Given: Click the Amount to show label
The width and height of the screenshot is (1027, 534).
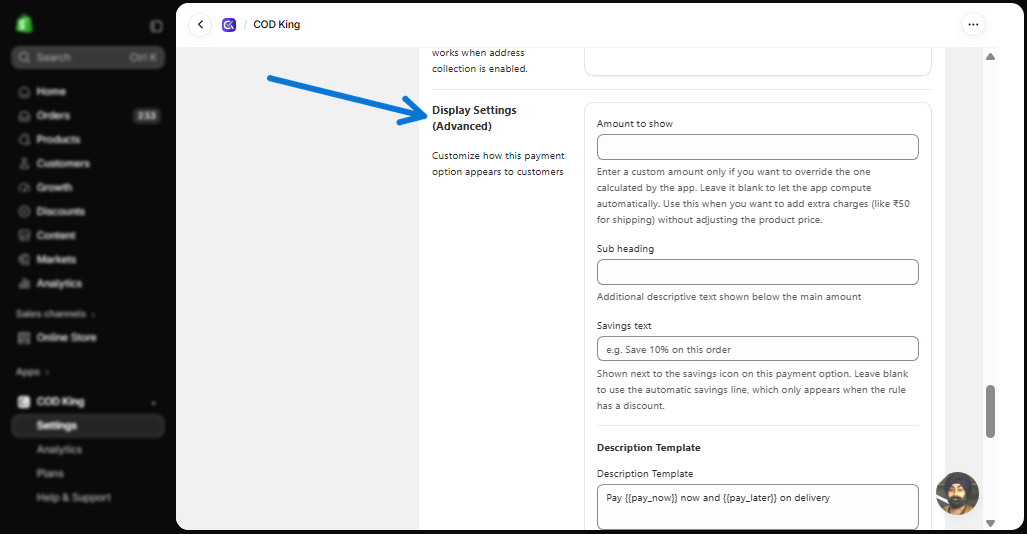Looking at the screenshot, I should [635, 123].
